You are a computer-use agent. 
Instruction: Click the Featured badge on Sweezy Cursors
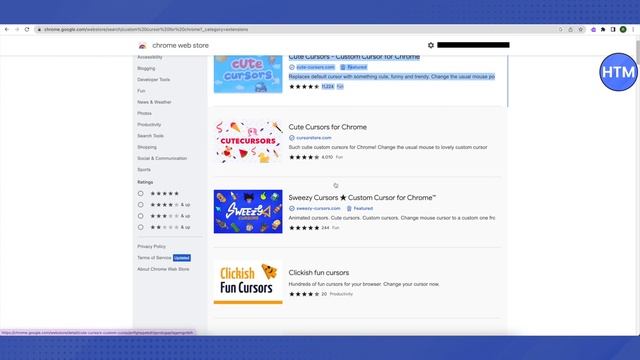click(360, 209)
